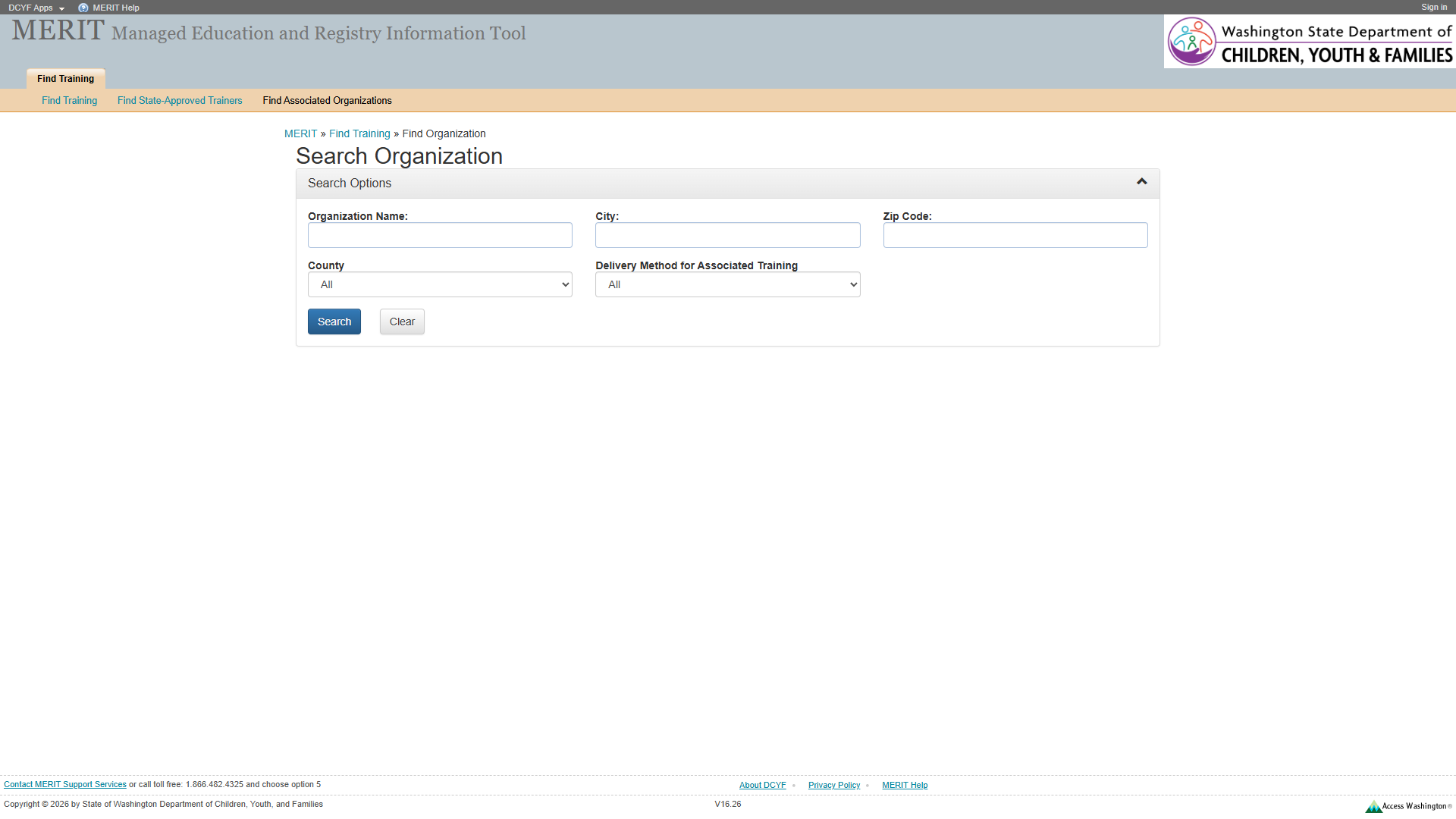Viewport: 1456px width, 819px height.
Task: Open the Delivery Method for Associated Training dropdown
Action: (x=727, y=284)
